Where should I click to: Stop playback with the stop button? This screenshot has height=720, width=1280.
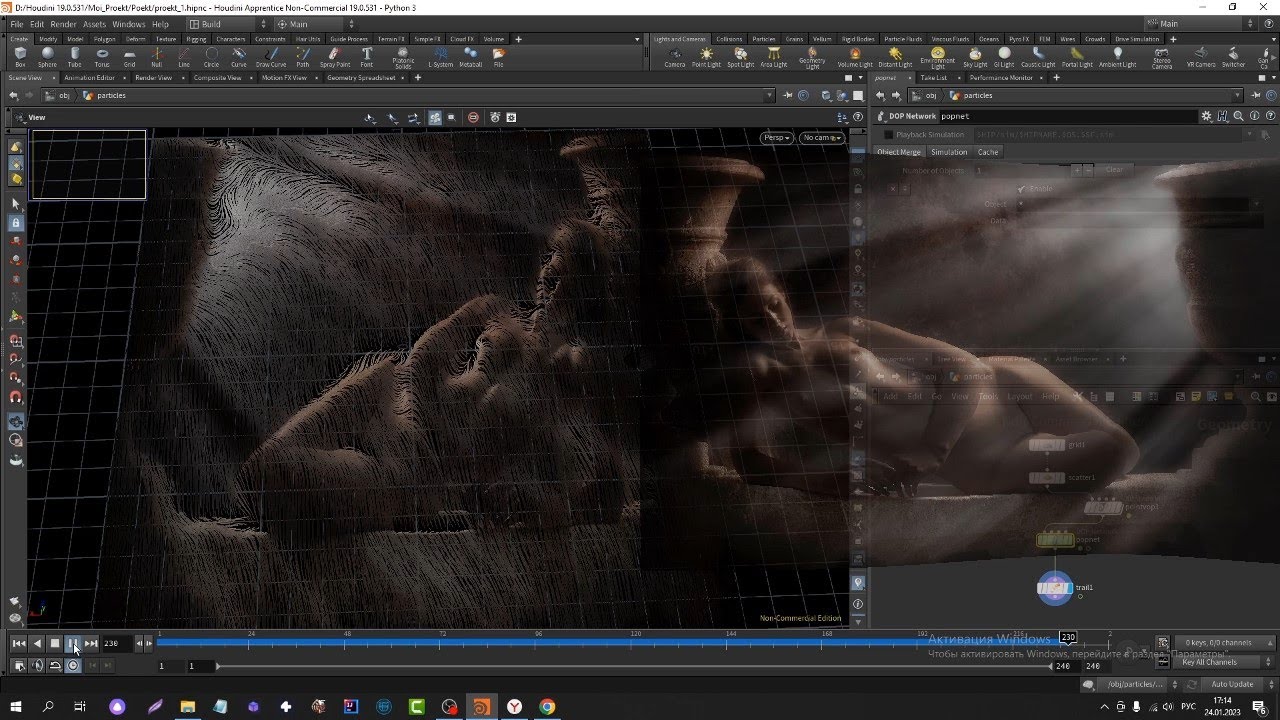(x=55, y=644)
